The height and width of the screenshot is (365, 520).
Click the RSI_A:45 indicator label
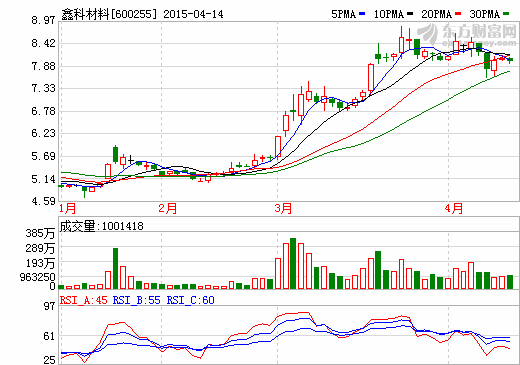(x=84, y=300)
